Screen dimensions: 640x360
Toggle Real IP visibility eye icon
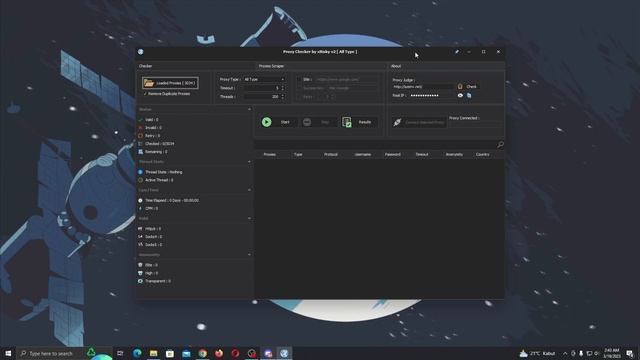coord(460,96)
